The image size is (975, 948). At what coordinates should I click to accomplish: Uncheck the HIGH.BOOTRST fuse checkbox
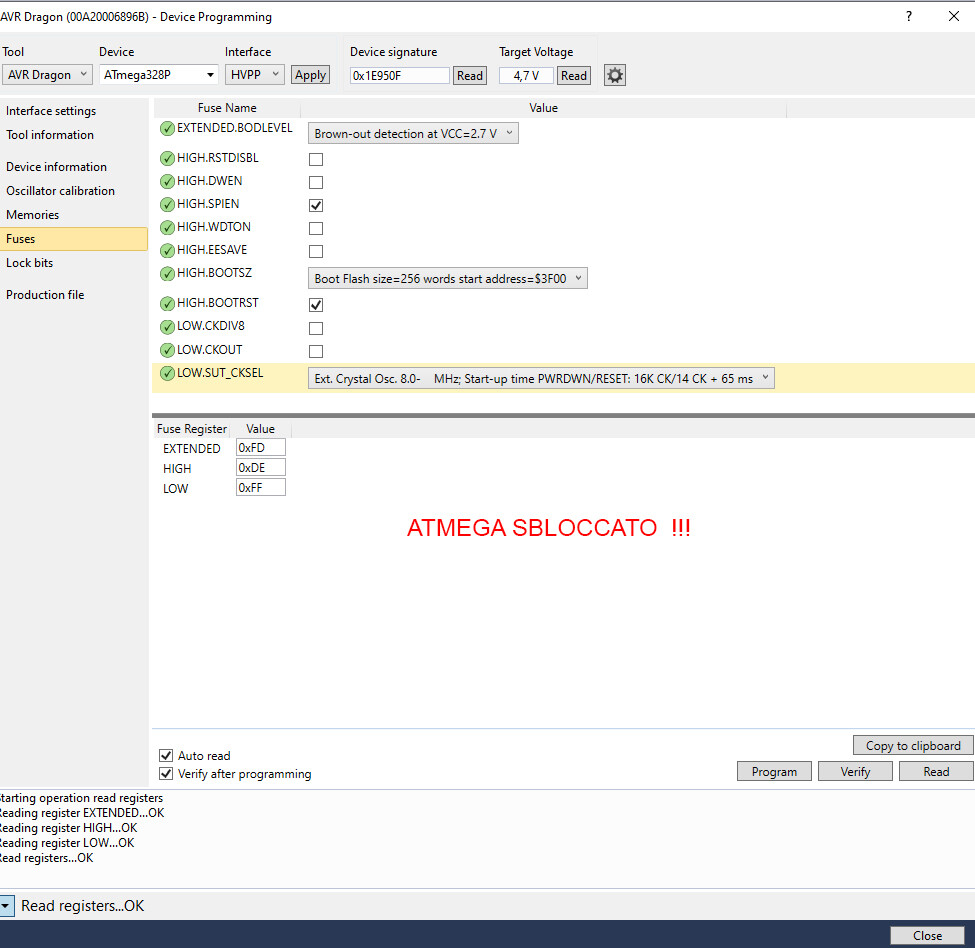[316, 305]
